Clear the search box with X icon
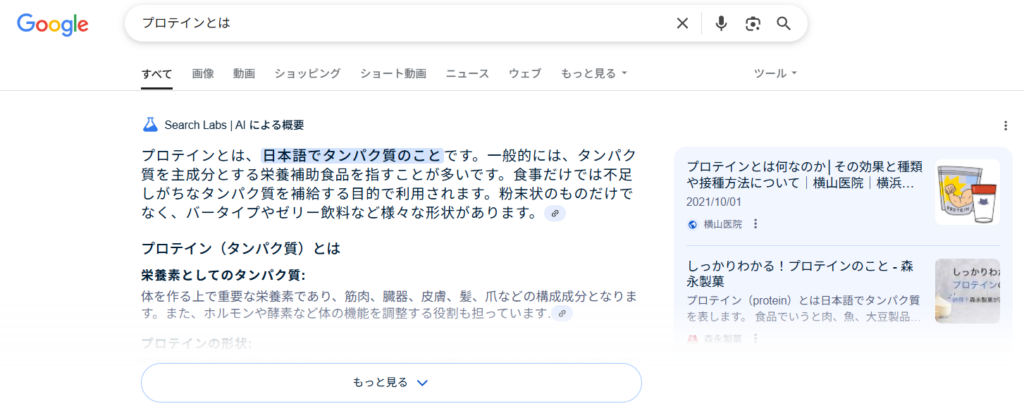 click(682, 23)
